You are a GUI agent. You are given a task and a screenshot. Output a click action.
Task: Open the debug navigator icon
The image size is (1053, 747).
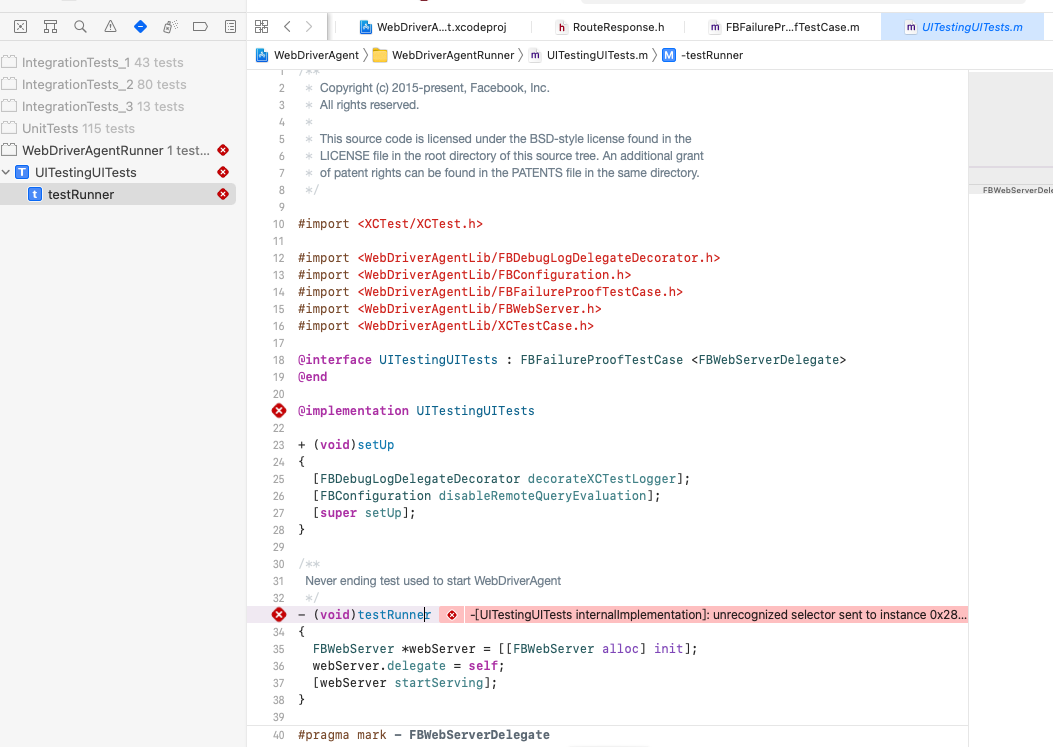click(170, 27)
